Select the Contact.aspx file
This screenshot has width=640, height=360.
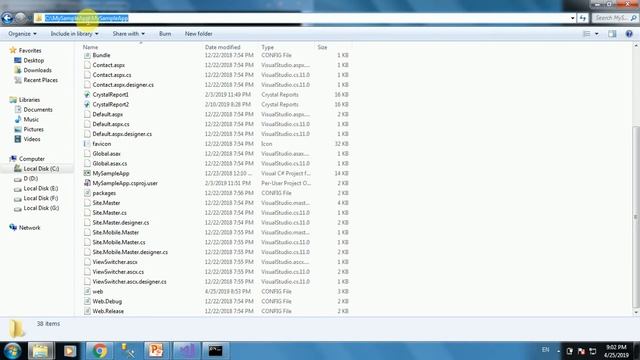click(109, 65)
